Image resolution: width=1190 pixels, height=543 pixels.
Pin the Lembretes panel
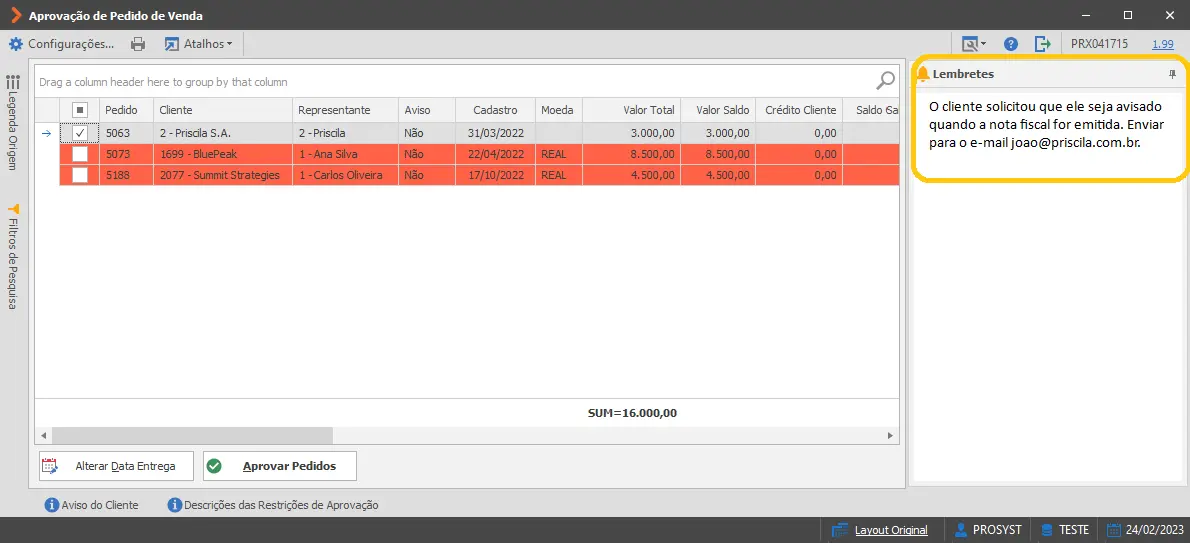(x=1173, y=74)
